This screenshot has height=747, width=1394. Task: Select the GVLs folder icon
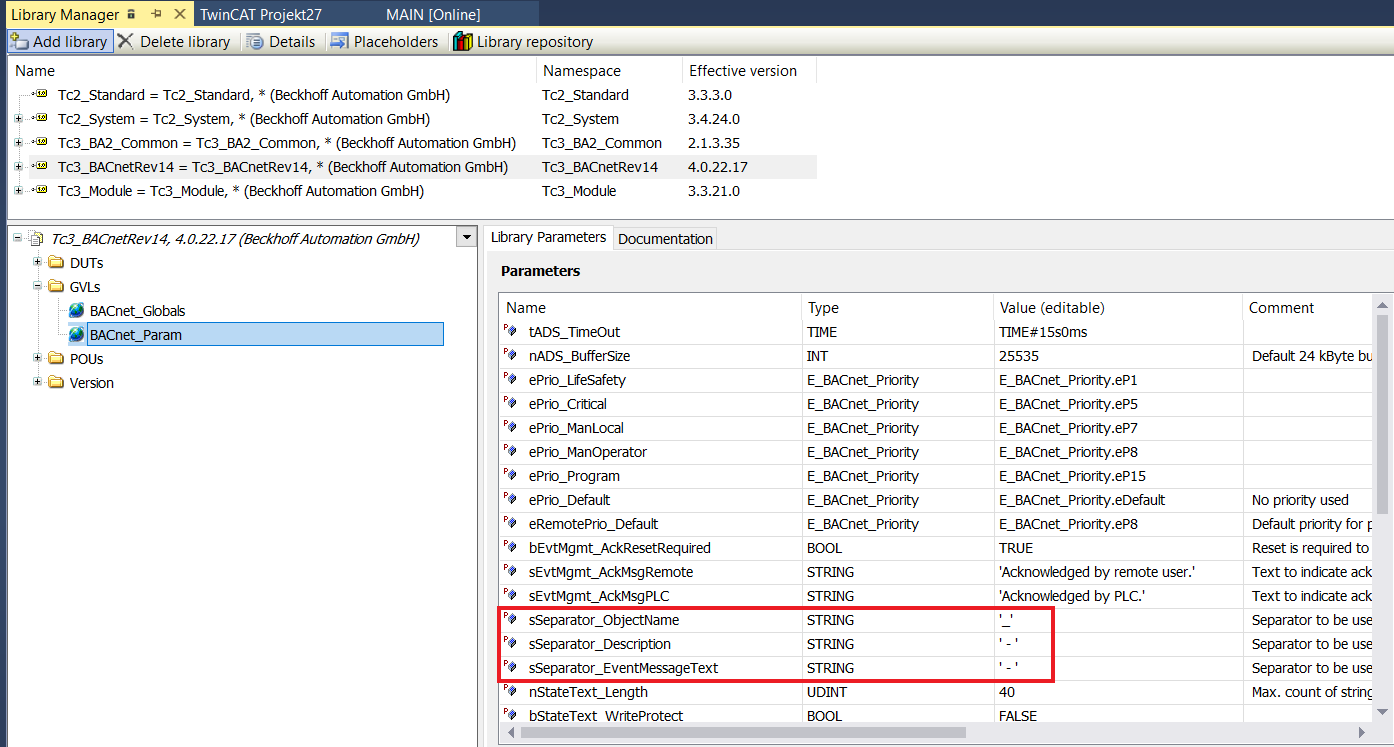55,287
